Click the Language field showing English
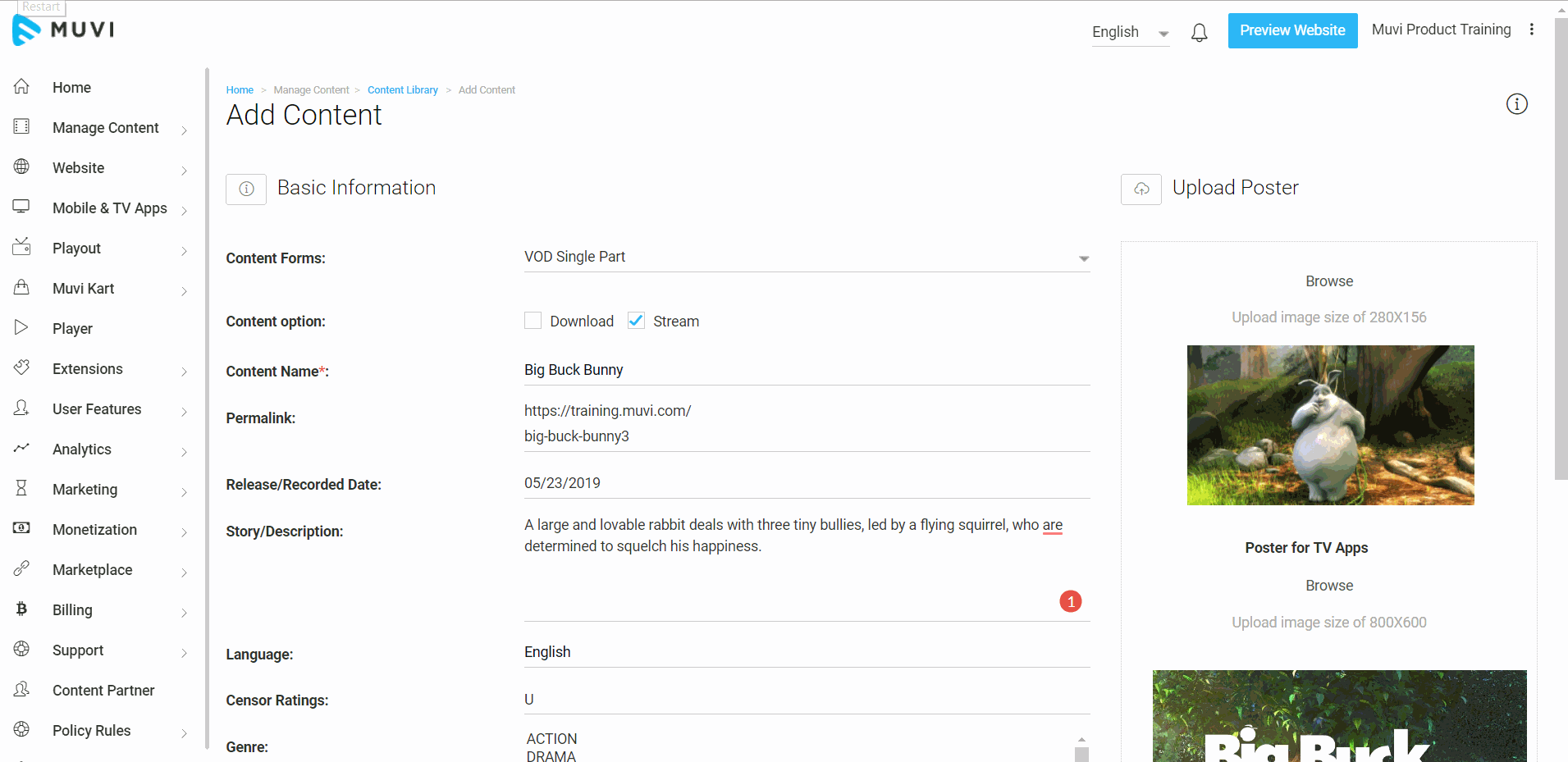1568x762 pixels. 807,652
